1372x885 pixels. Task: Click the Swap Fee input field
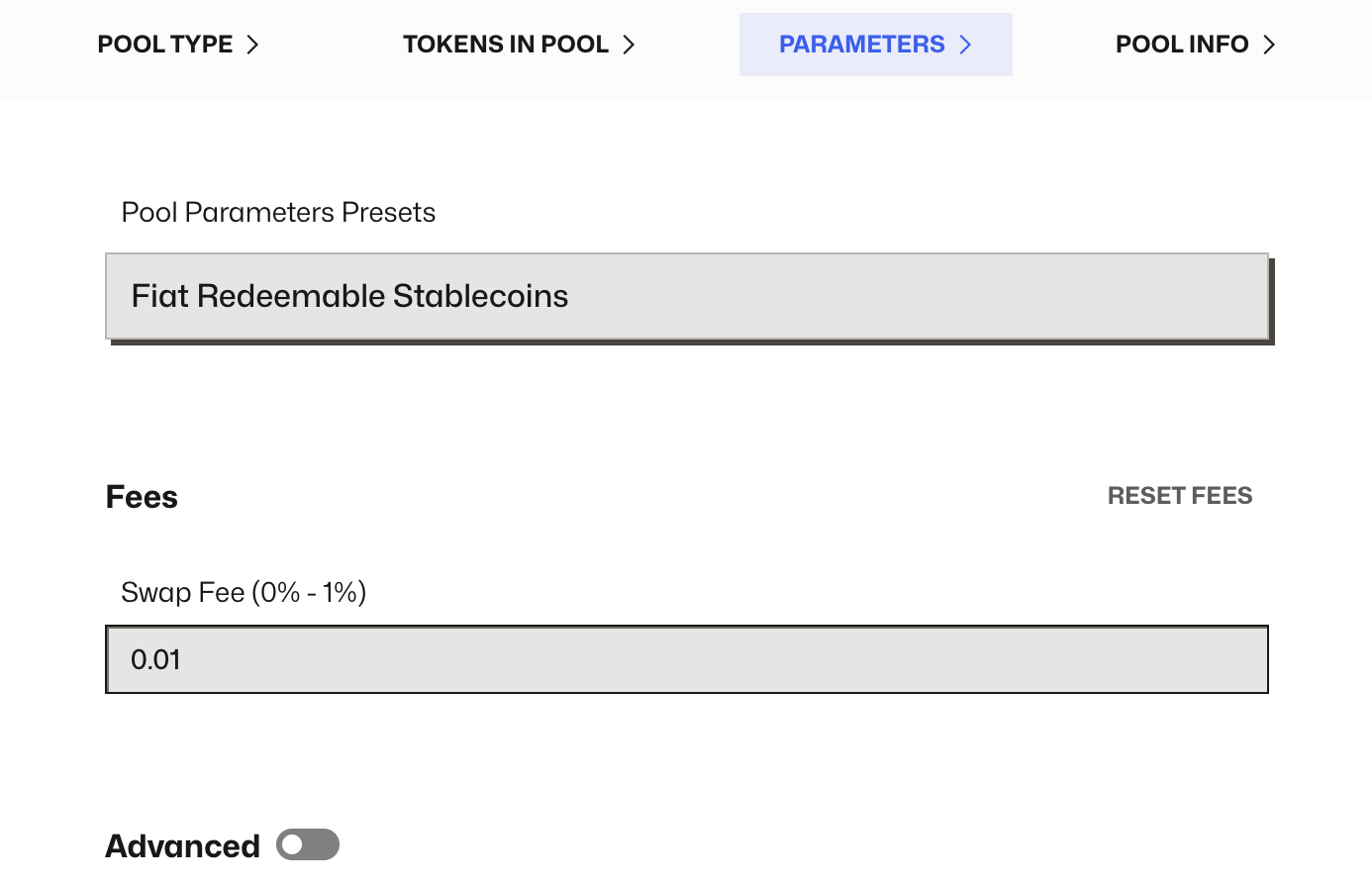(687, 658)
